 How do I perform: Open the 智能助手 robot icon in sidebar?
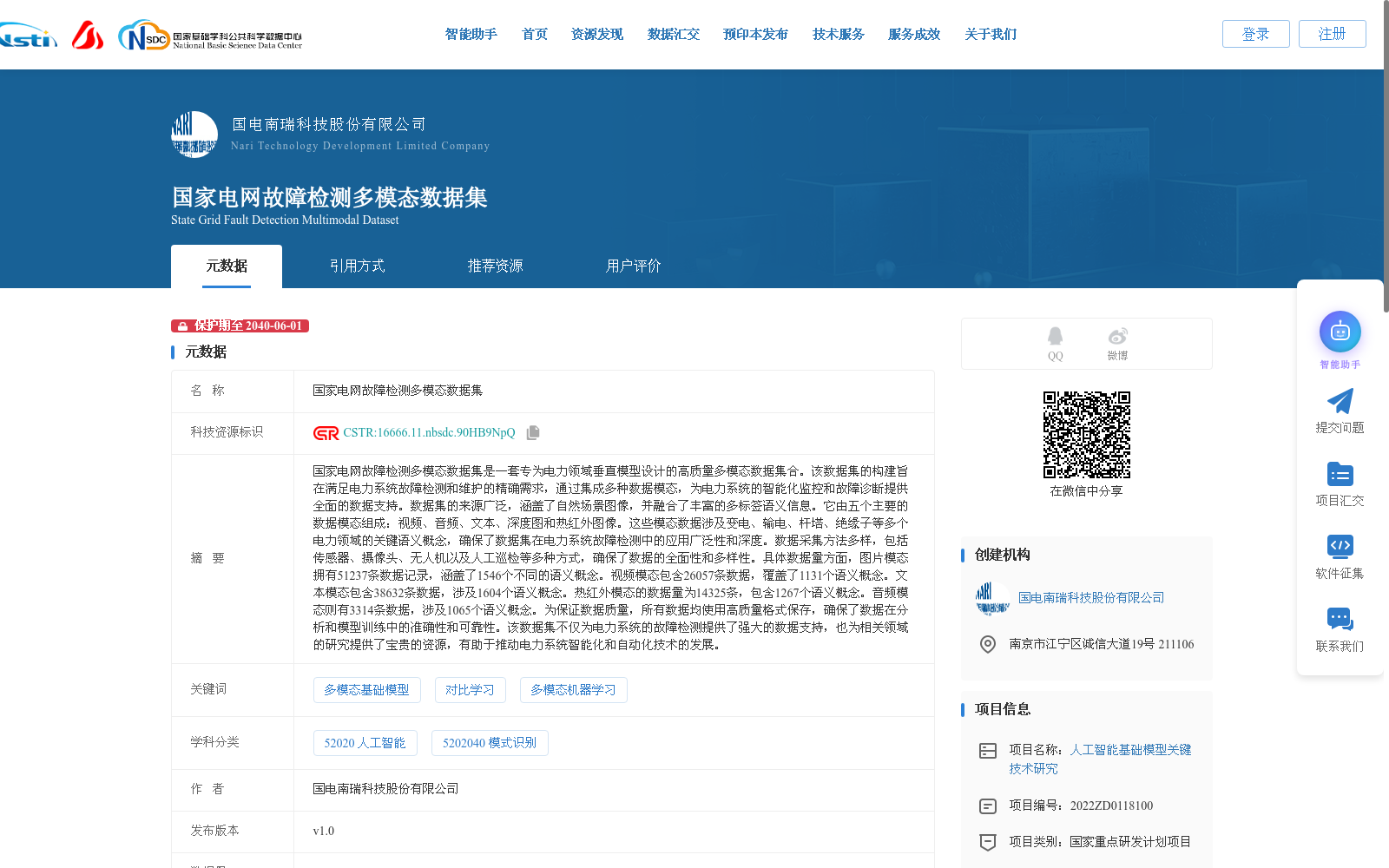[1340, 332]
